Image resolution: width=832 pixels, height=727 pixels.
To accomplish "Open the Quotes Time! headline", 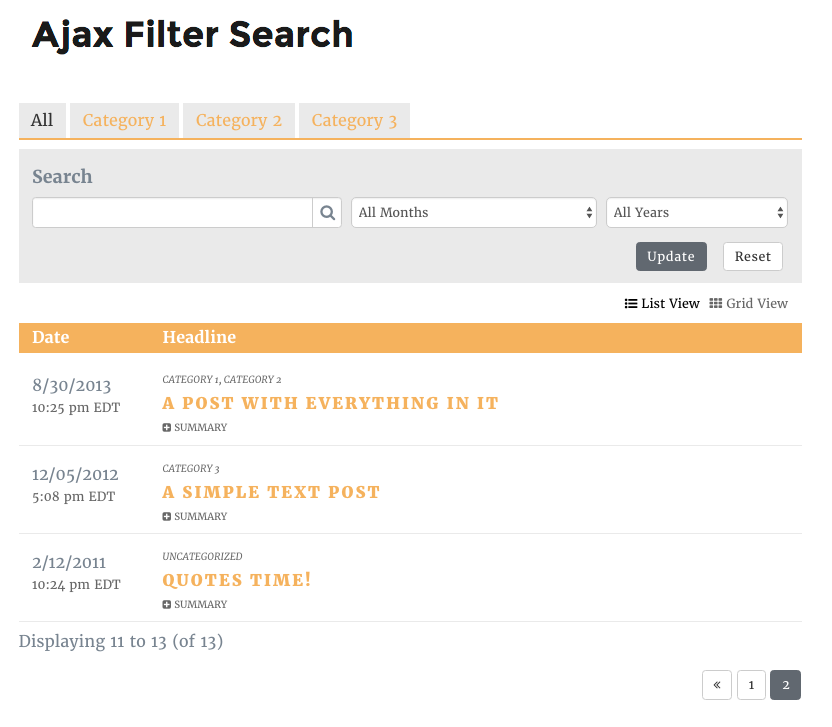I will point(237,580).
